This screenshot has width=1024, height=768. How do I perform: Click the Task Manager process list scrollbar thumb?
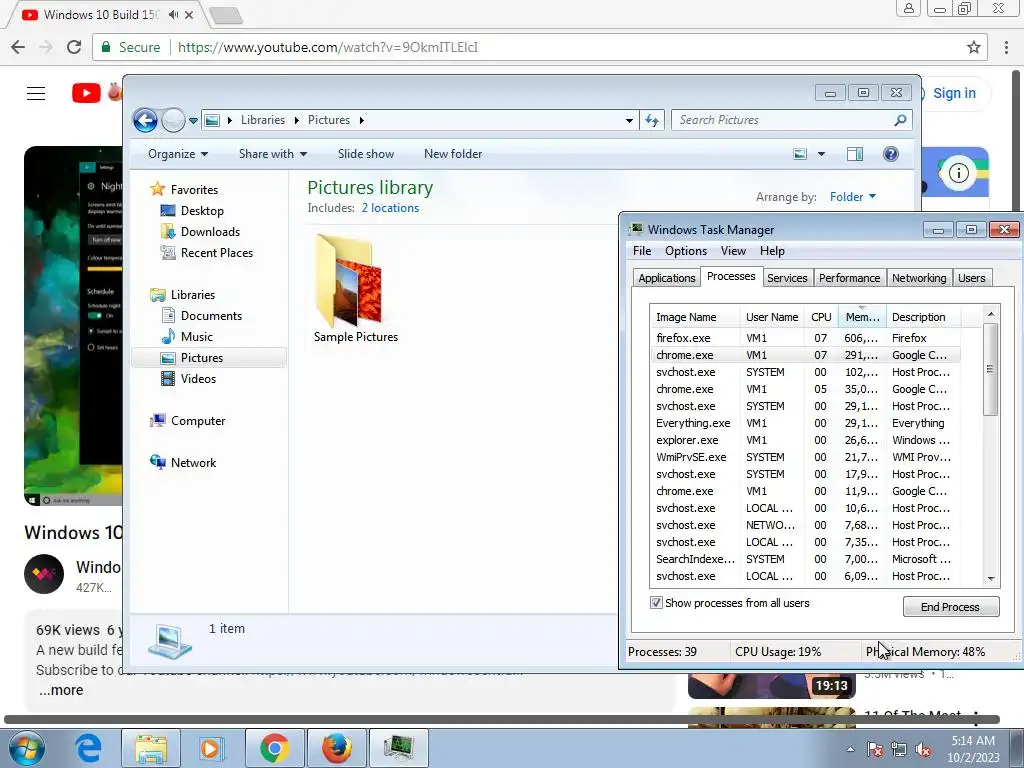coord(991,369)
